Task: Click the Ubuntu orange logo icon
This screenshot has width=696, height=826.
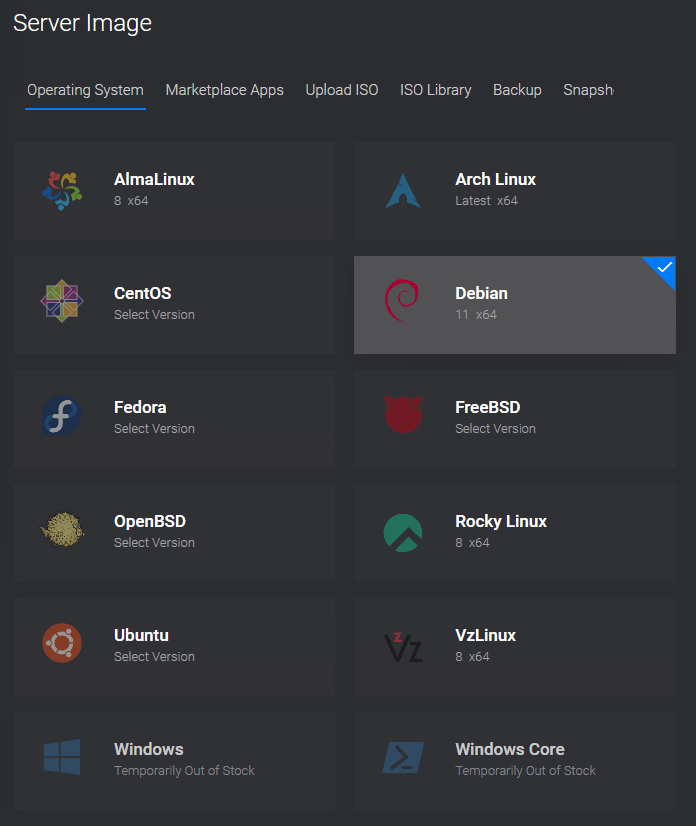Action: click(61, 645)
